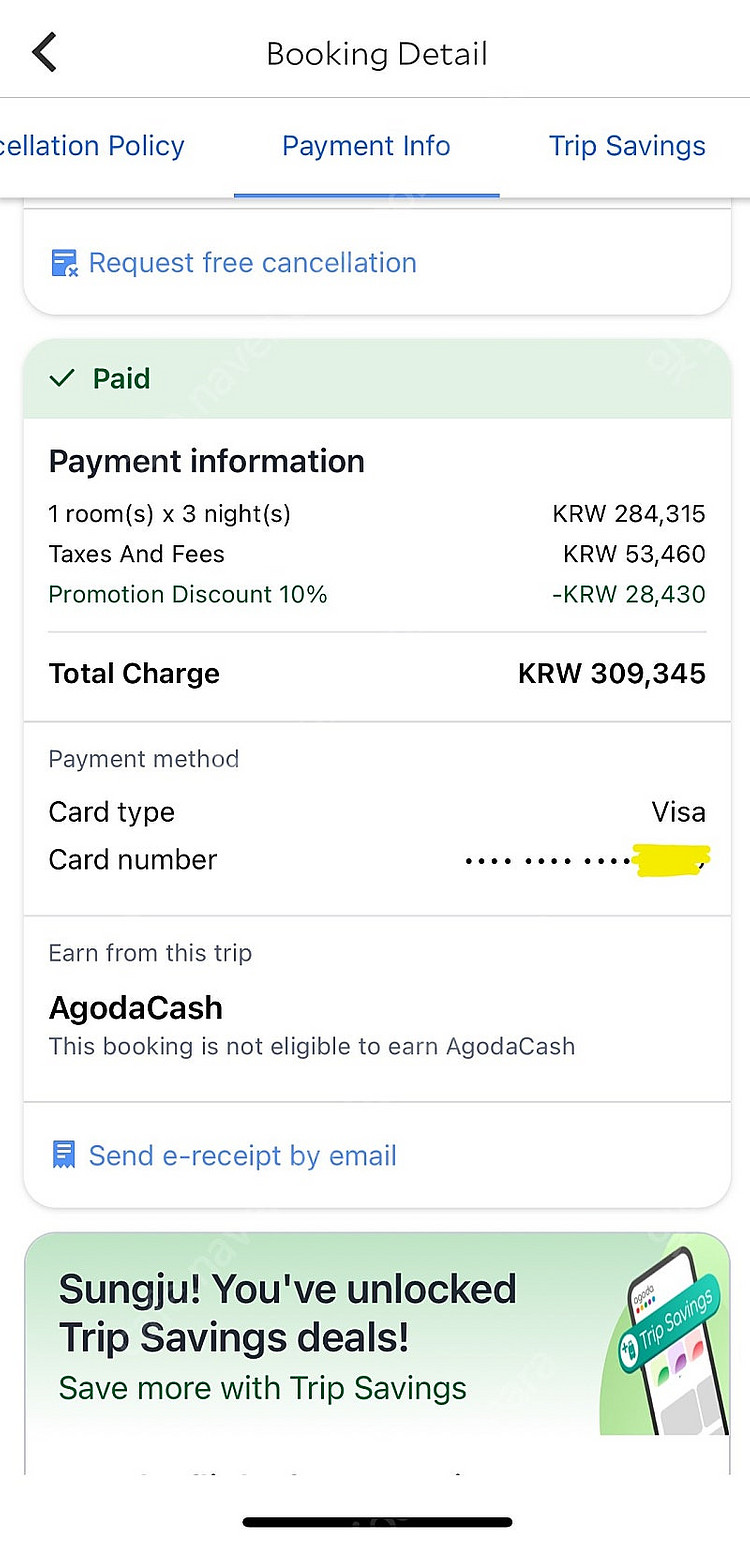
Task: Click the green Paid checkmark
Action: (62, 378)
